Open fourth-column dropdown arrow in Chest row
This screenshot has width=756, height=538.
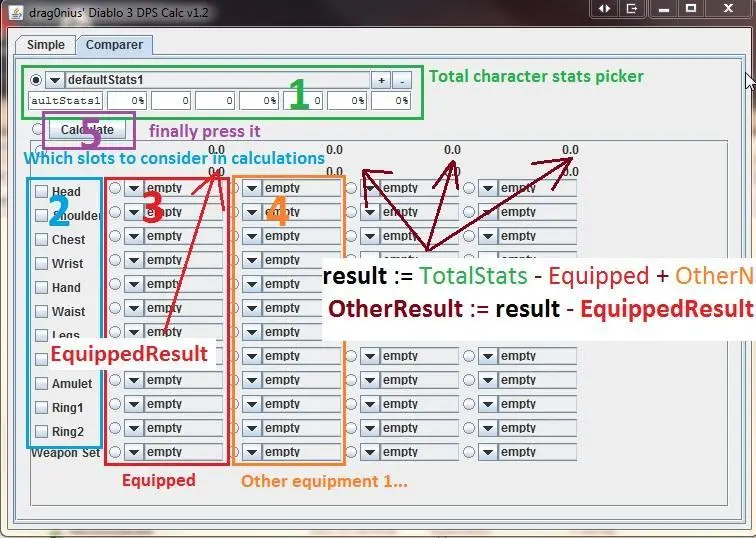coord(487,236)
